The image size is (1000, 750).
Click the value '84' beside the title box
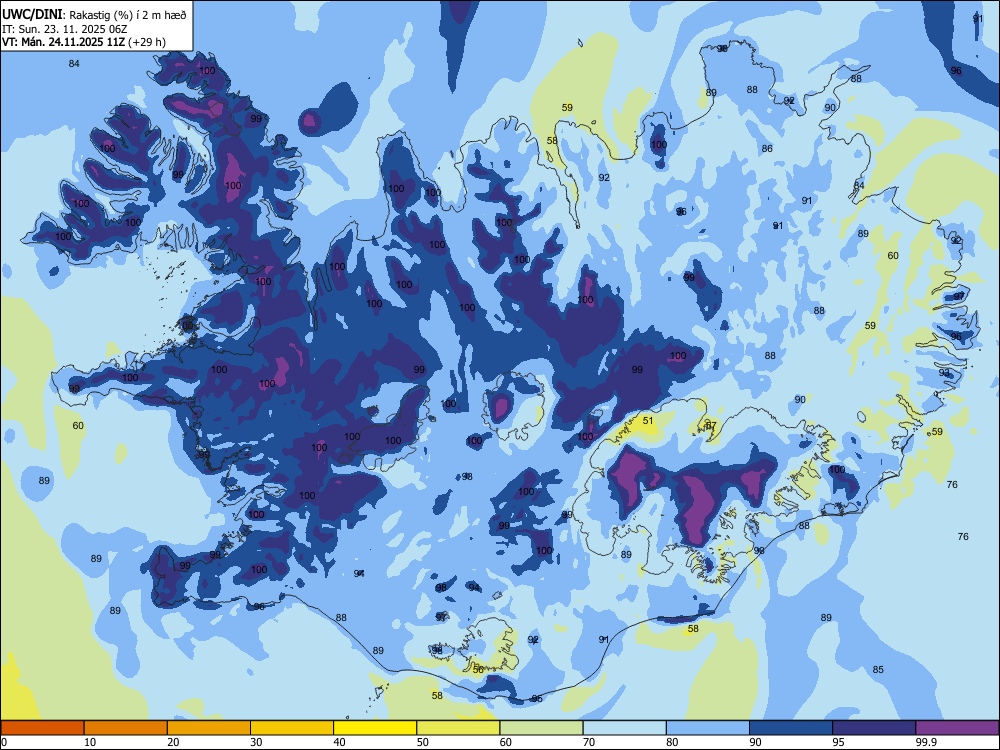coord(74,63)
